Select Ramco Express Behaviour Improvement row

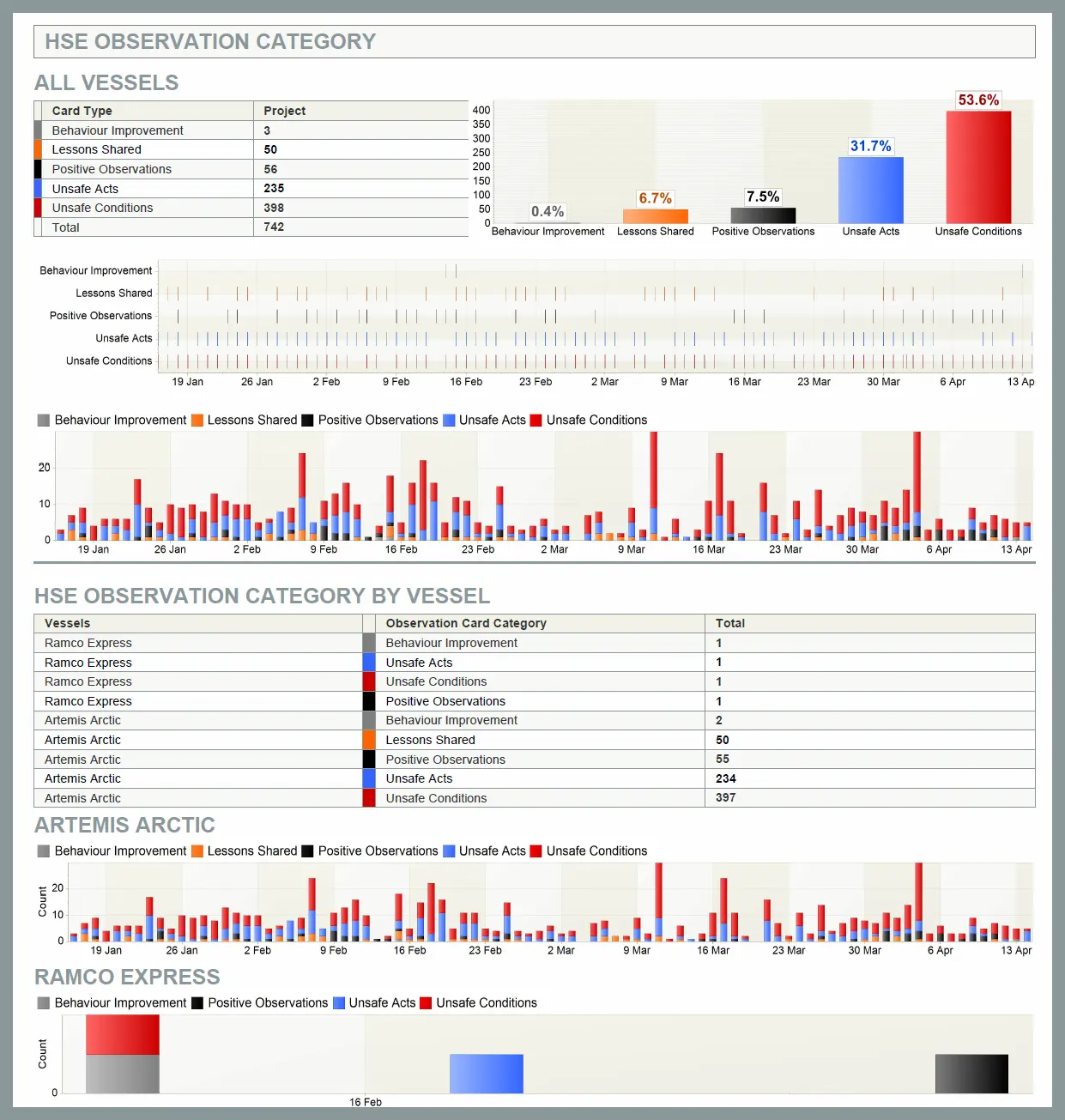click(534, 643)
